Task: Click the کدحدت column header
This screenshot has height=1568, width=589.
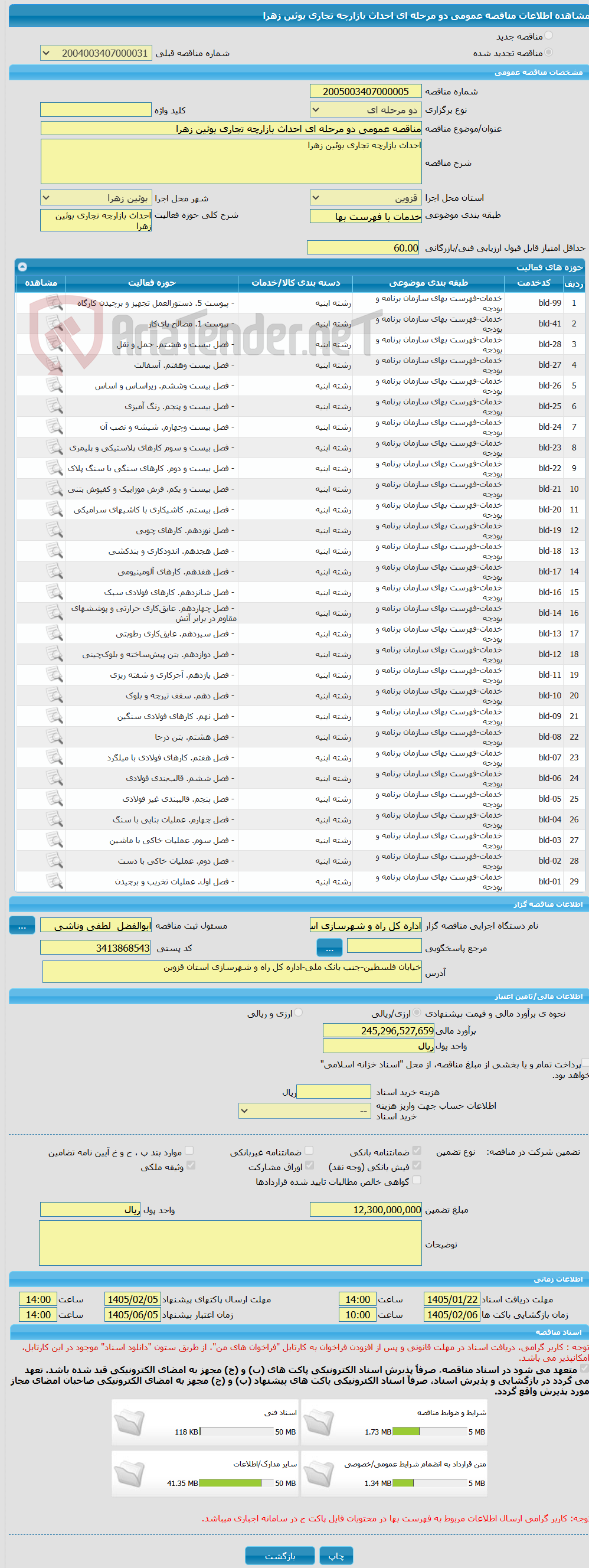Action: coord(534,282)
